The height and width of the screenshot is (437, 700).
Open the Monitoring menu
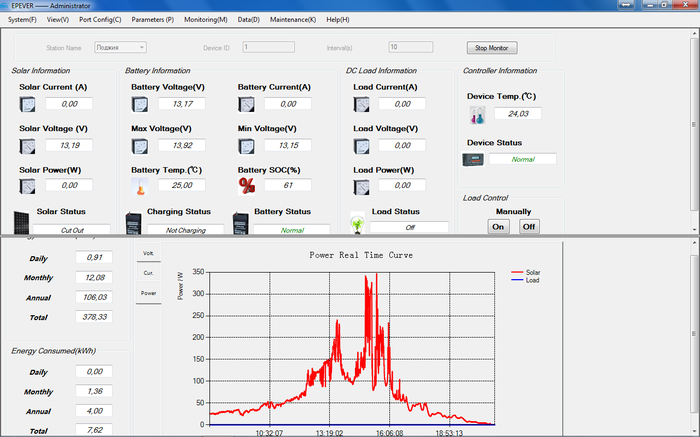click(205, 19)
